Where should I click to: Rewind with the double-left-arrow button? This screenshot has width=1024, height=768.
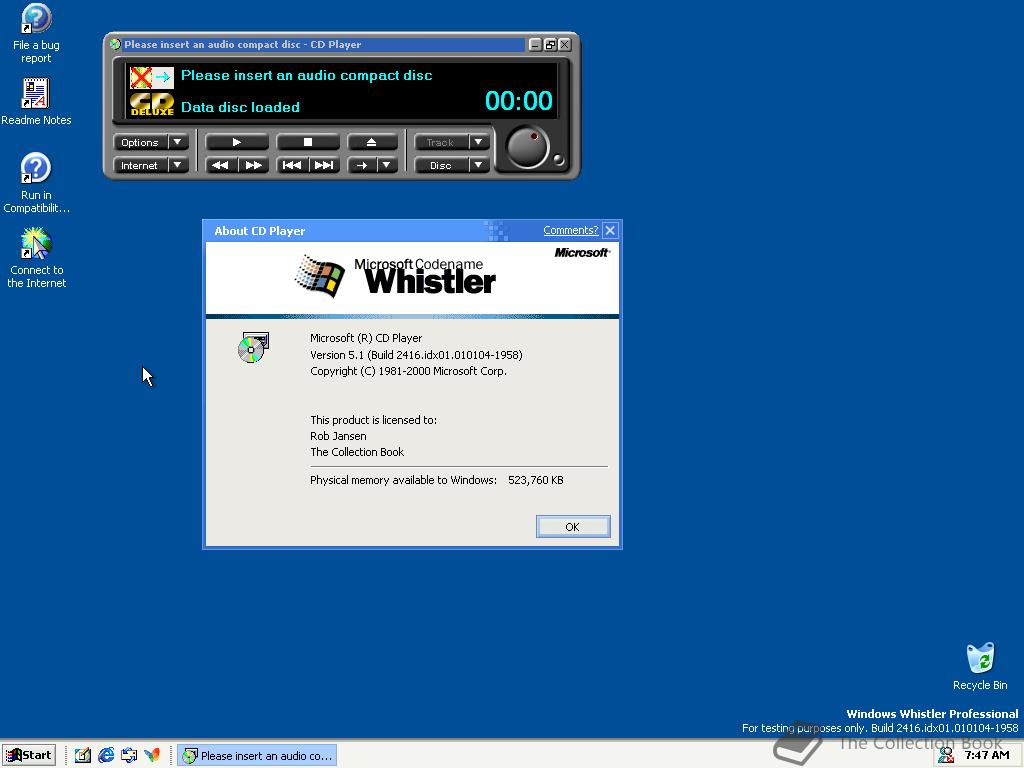[x=221, y=165]
